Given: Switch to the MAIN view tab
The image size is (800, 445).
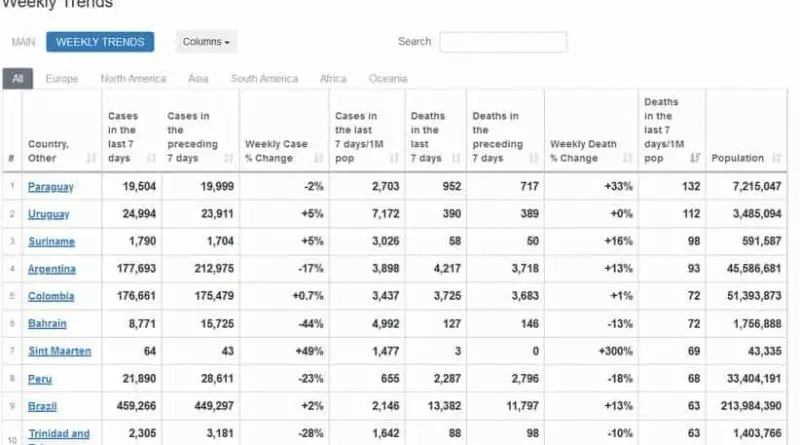Looking at the screenshot, I should coord(23,42).
